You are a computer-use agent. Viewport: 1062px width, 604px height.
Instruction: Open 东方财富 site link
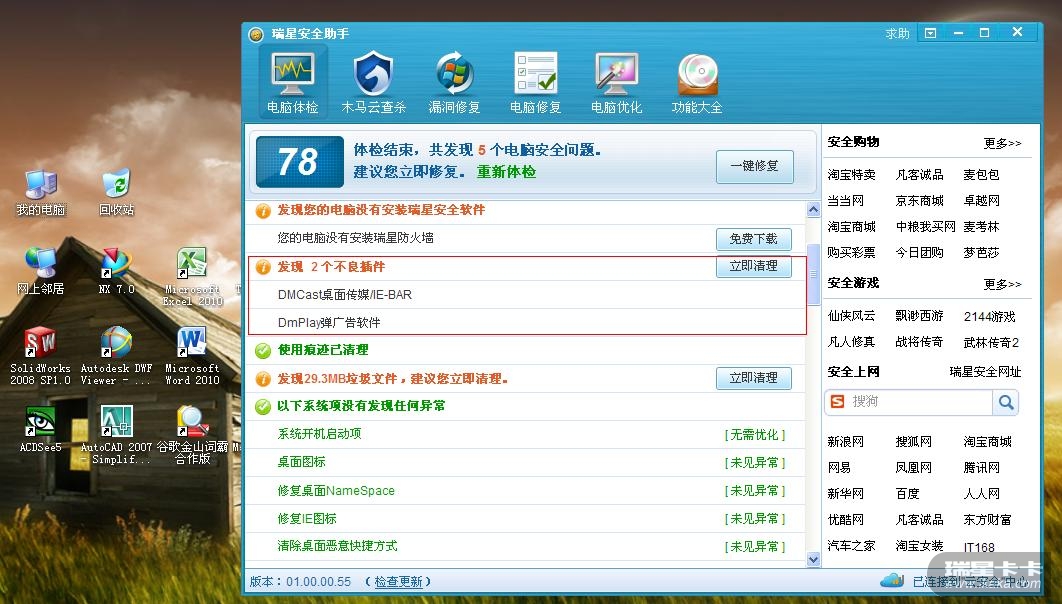pyautogui.click(x=987, y=519)
